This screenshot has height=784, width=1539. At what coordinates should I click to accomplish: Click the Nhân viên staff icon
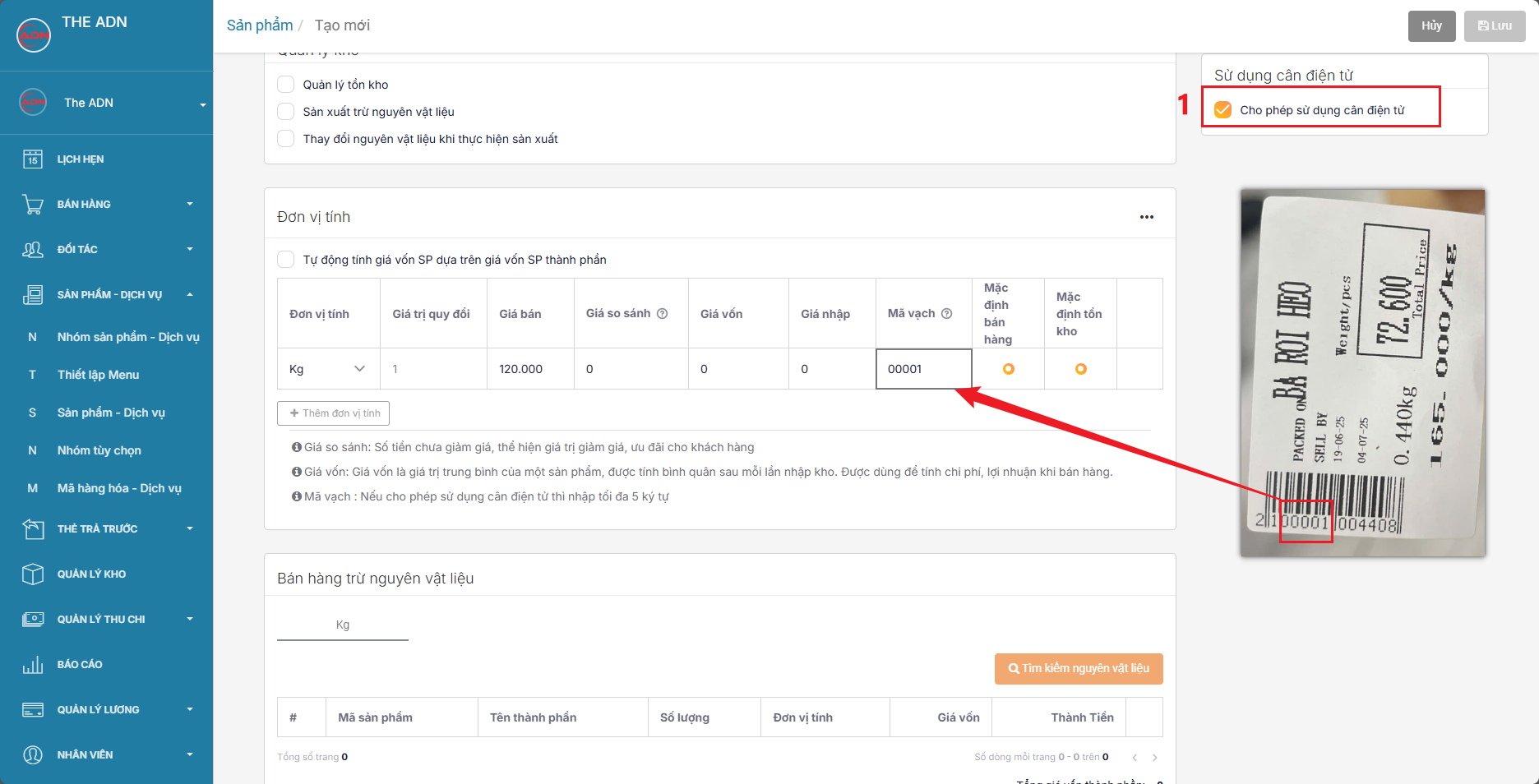[33, 754]
